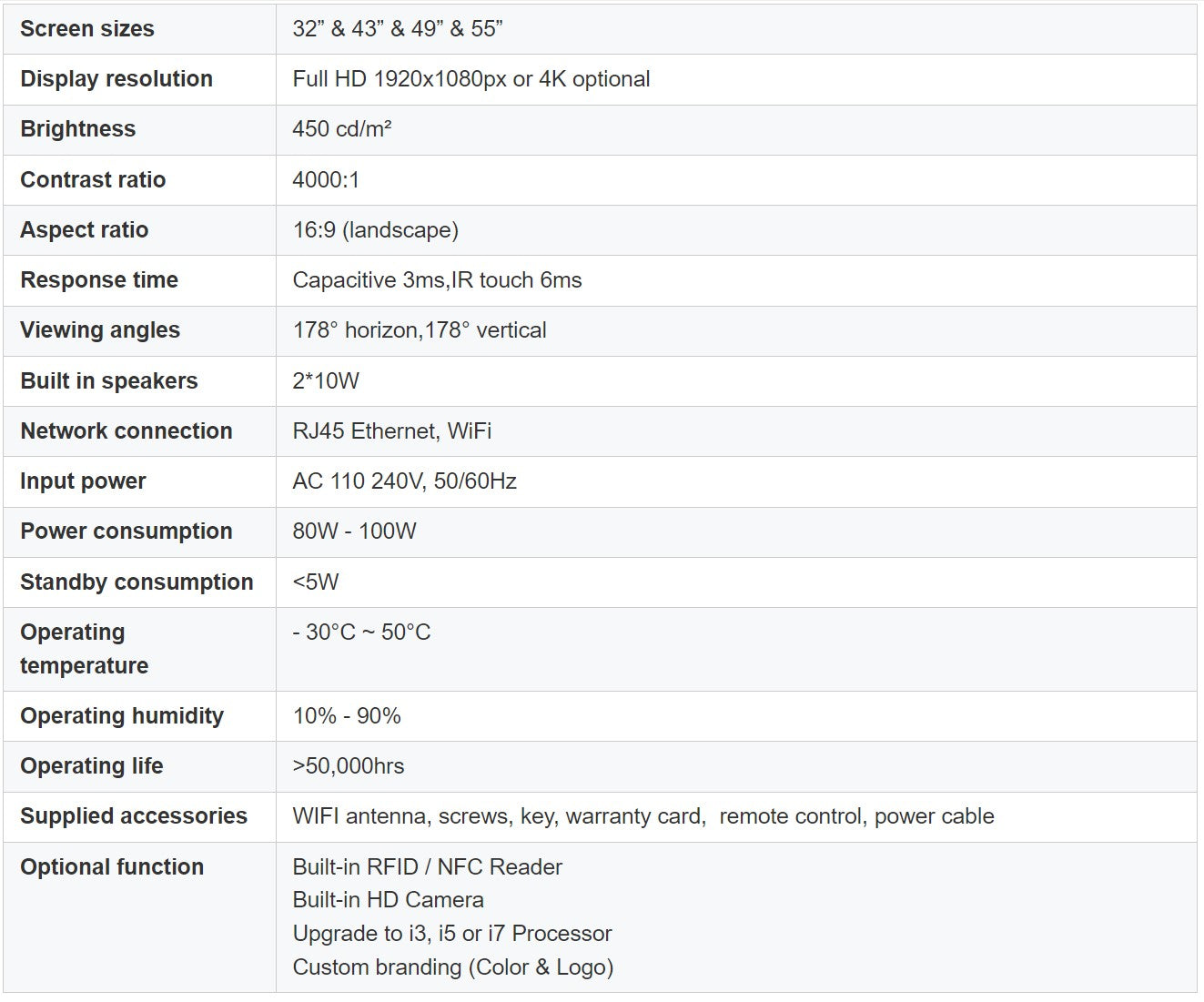The image size is (1204, 1002).
Task: Select the Built-in HD Camera line
Action: pyautogui.click(x=389, y=900)
